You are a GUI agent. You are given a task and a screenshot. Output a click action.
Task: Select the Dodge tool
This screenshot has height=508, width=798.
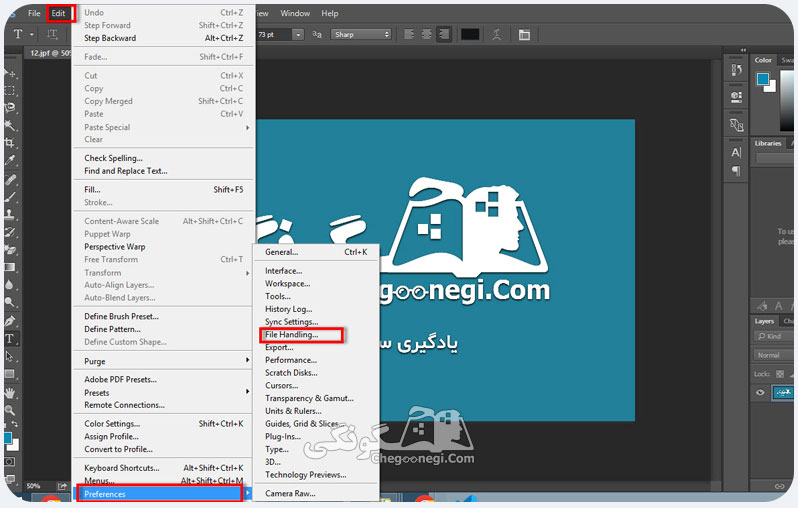point(10,302)
